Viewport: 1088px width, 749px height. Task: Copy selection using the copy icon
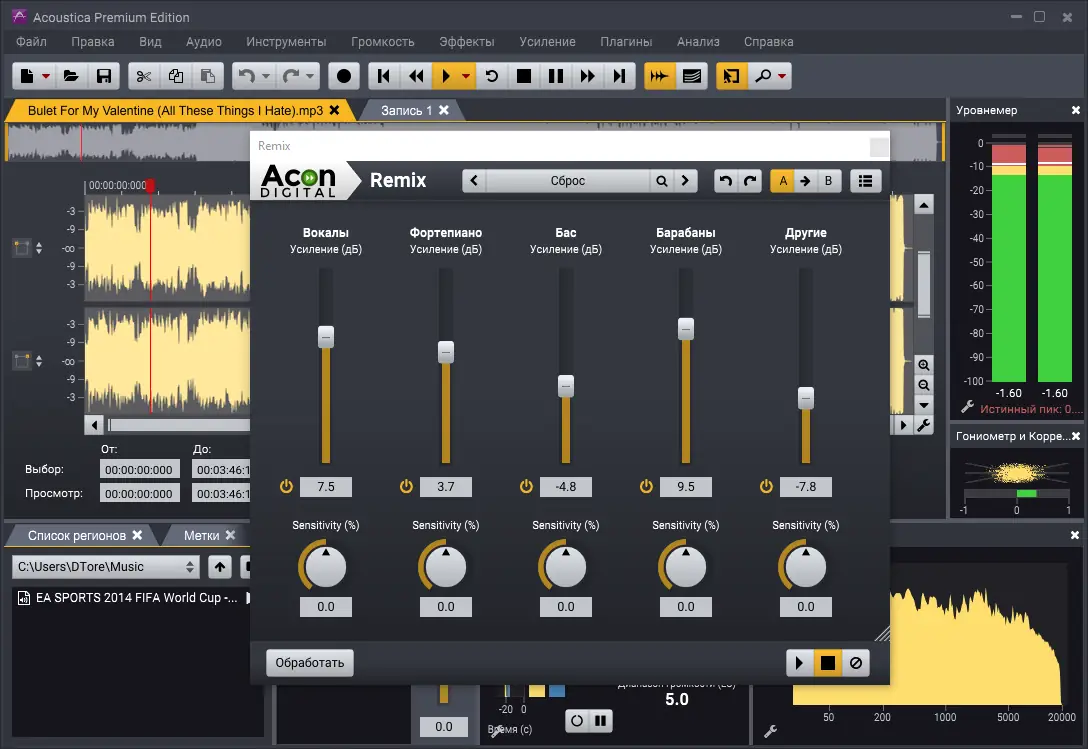tap(176, 76)
